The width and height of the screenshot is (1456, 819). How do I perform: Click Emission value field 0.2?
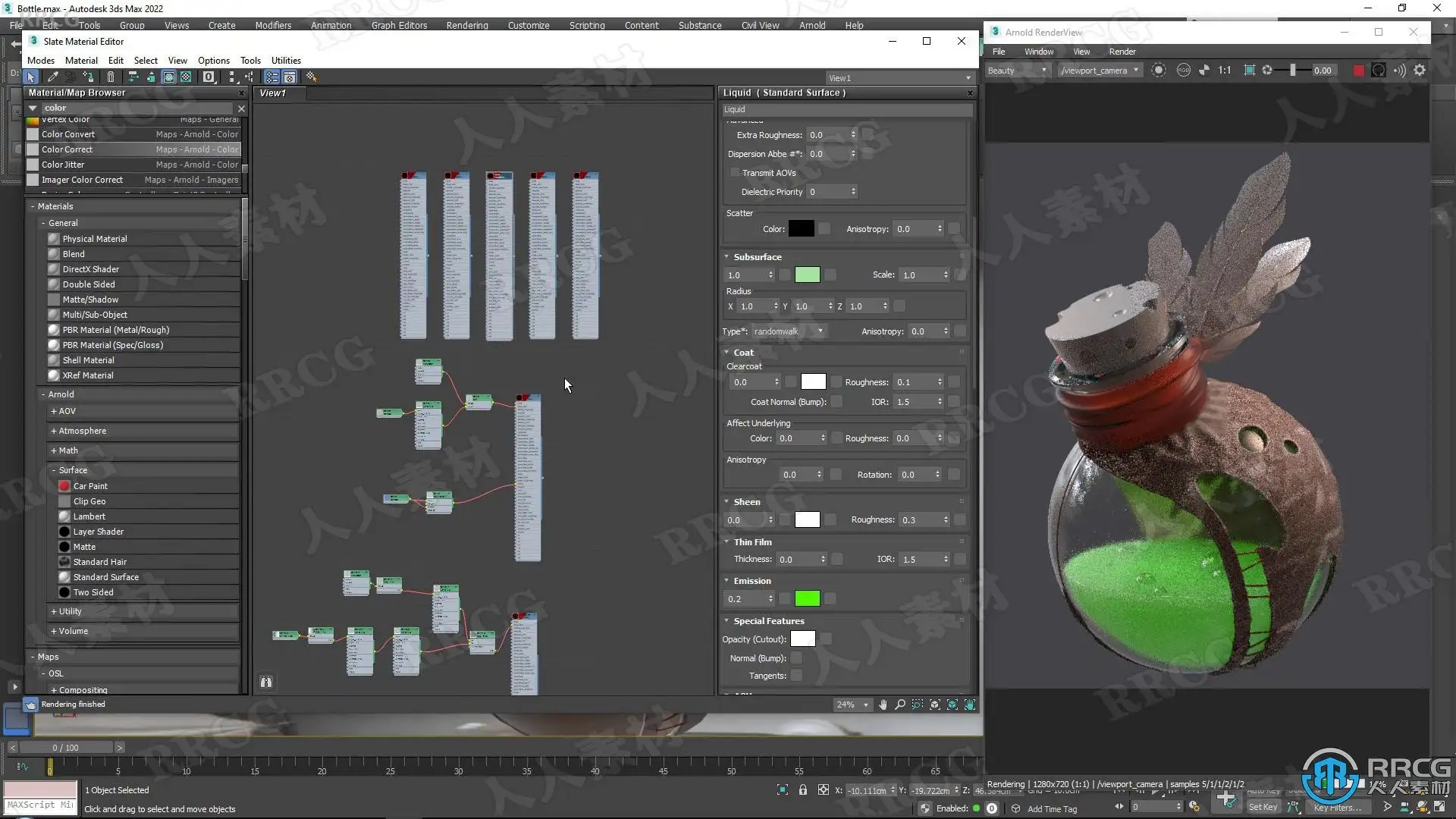(745, 598)
